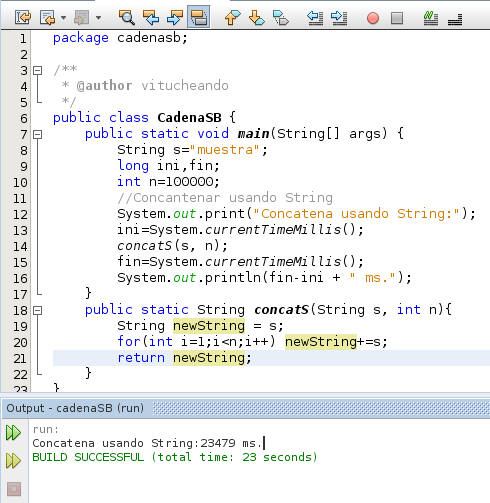490x503 pixels.
Task: Click Shift Line Right icon
Action: pos(339,17)
